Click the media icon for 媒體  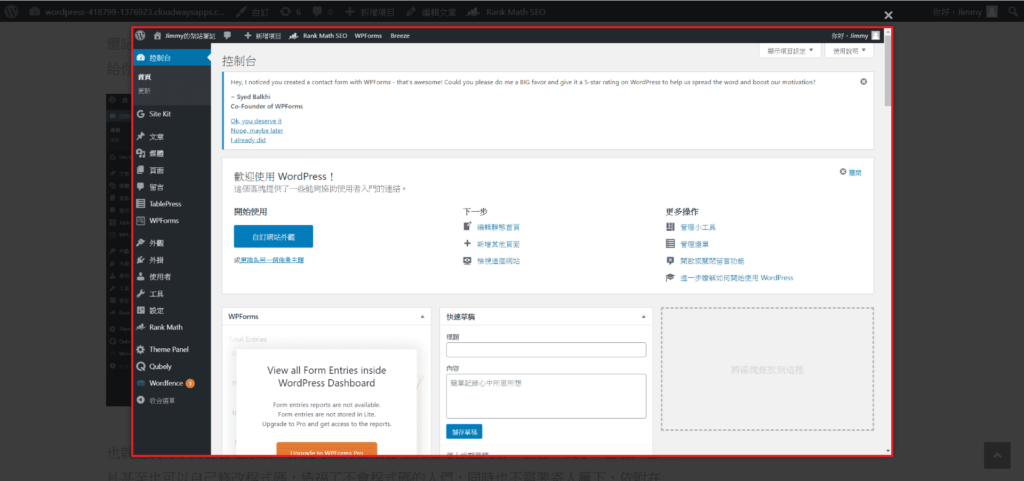tap(141, 153)
